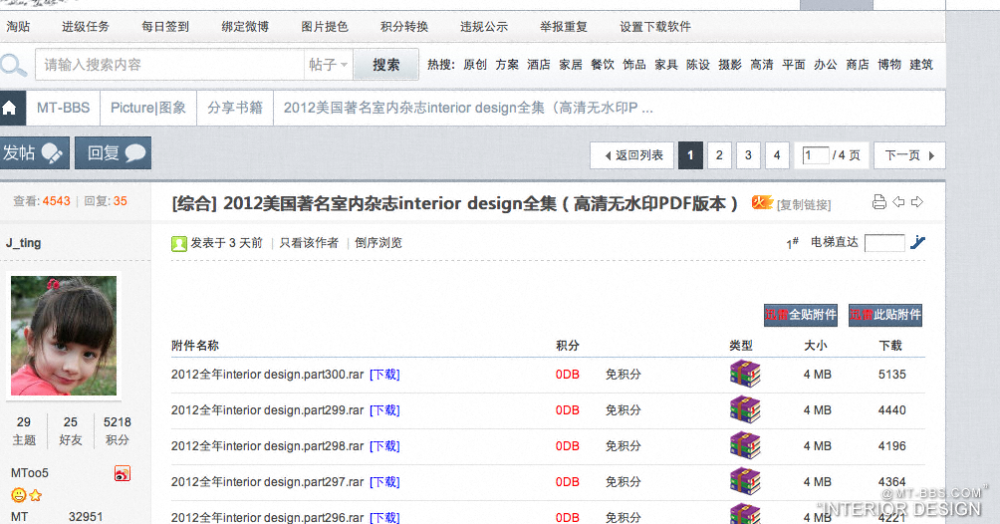Click the 发帖 new post button
Screen dimensions: 1000x524
point(34,153)
